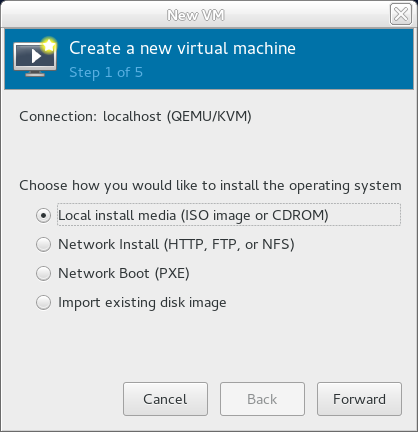418x432 pixels.
Task: Click the Cancel button
Action: pos(165,399)
